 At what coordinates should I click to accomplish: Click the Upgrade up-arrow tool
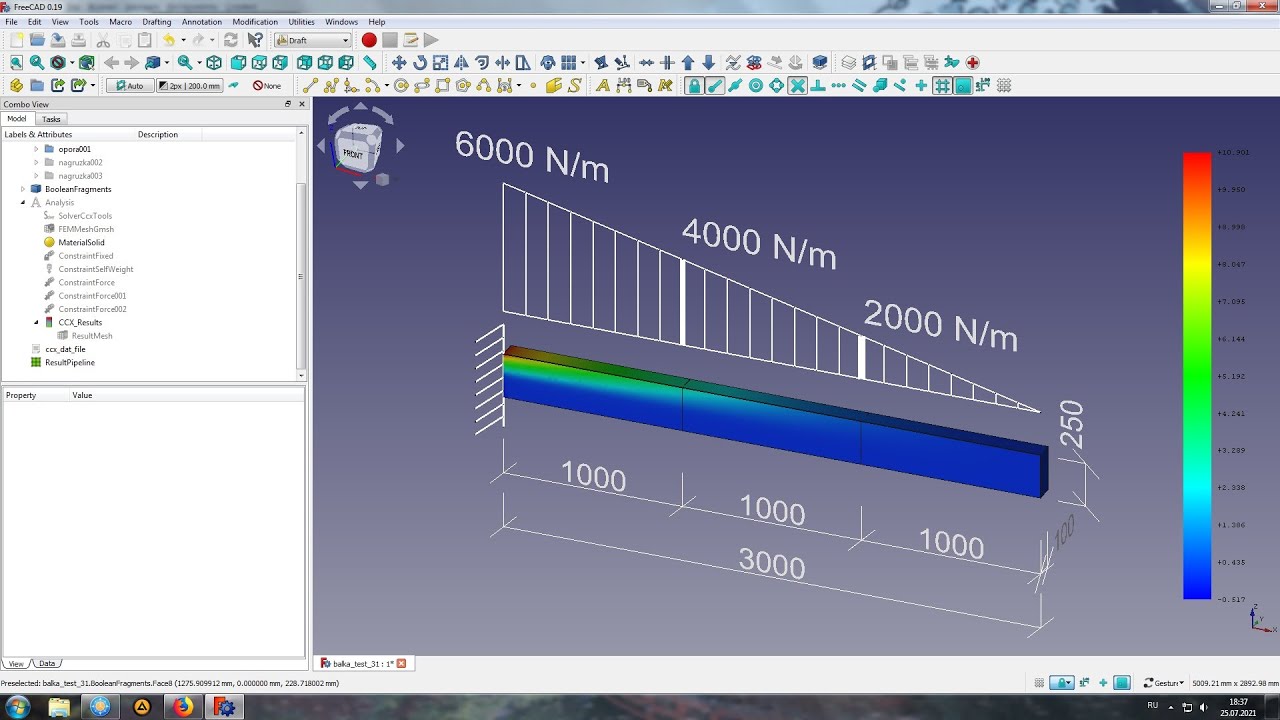point(687,63)
